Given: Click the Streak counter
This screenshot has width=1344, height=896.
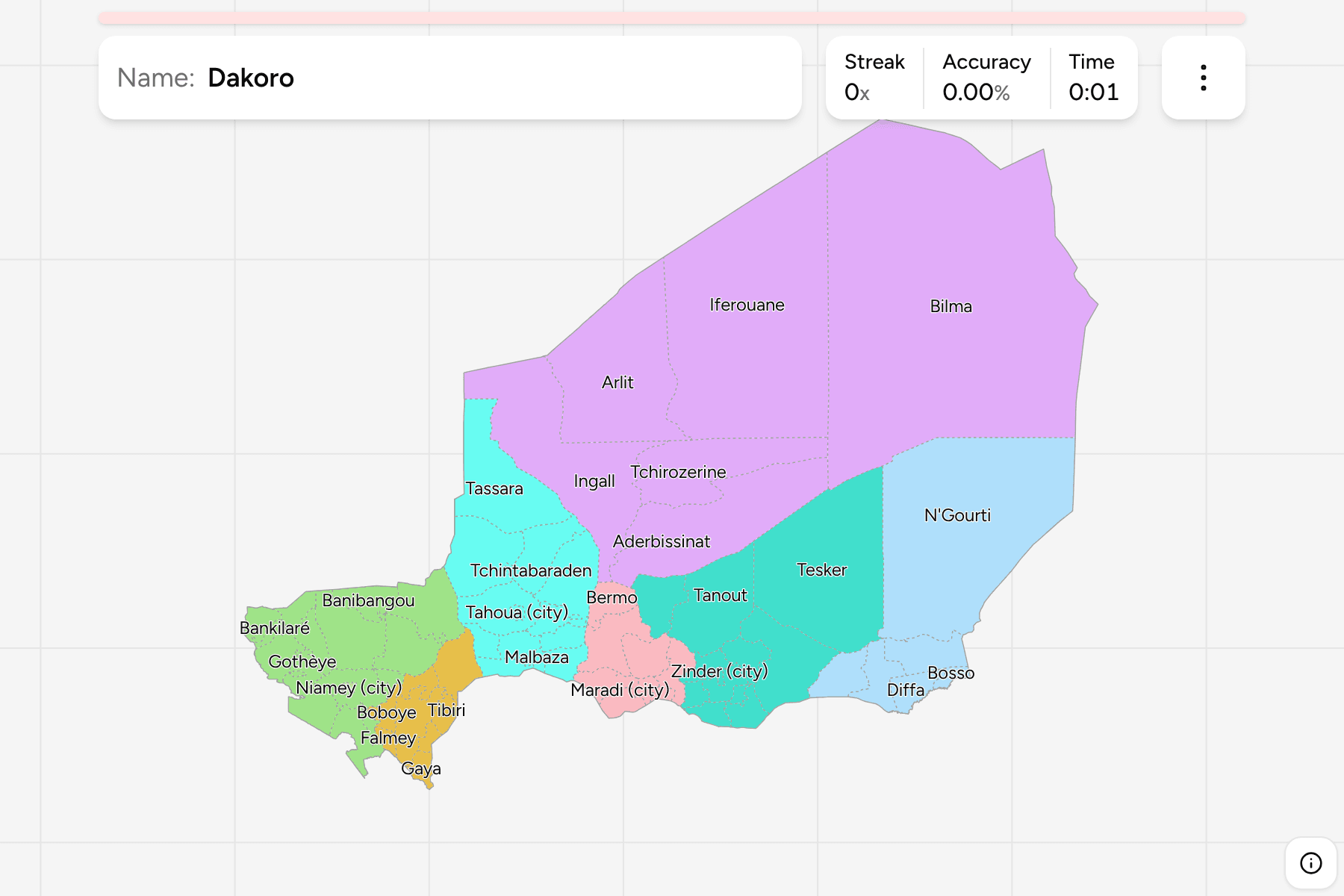Looking at the screenshot, I should pos(874,78).
